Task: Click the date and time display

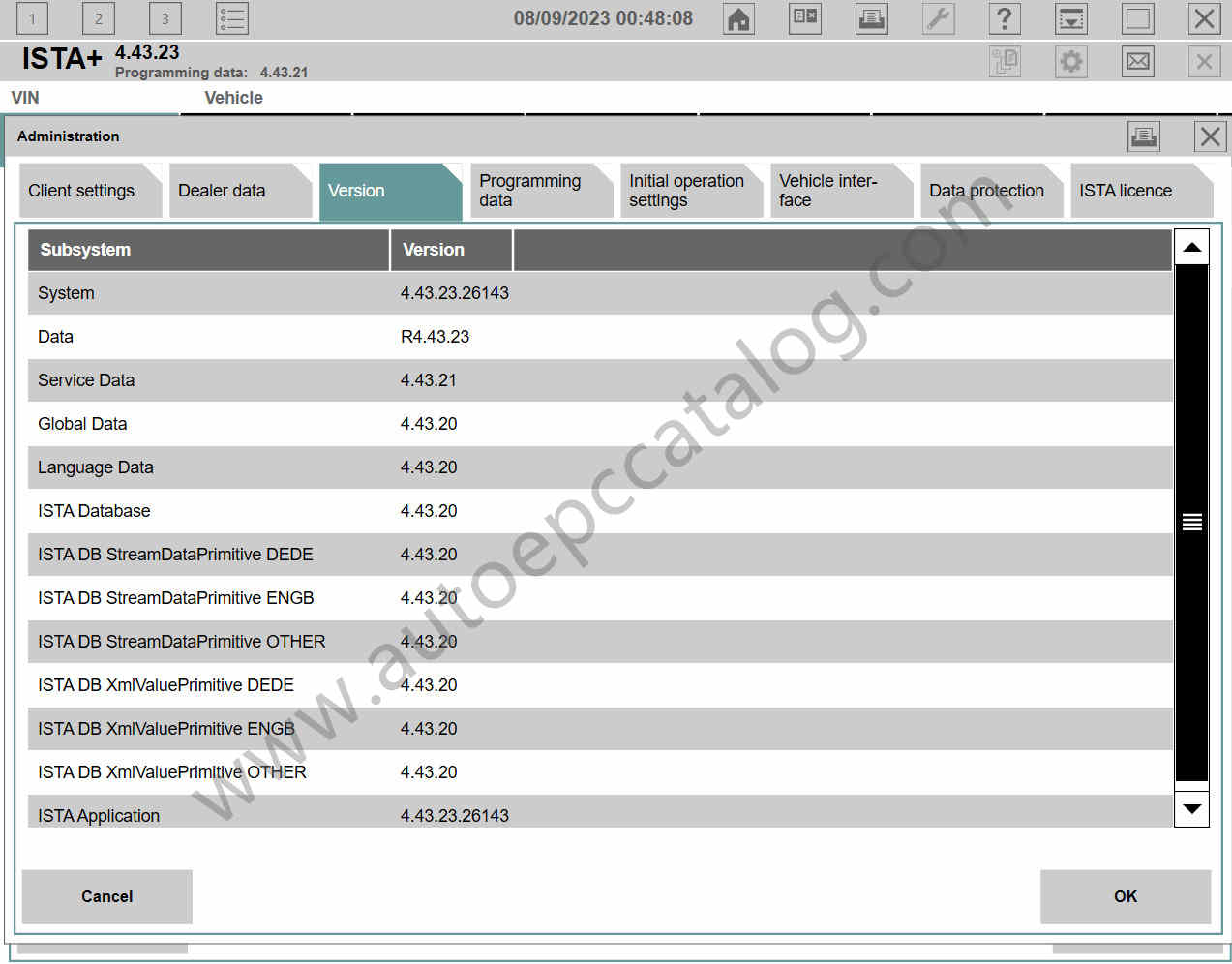Action: (603, 18)
